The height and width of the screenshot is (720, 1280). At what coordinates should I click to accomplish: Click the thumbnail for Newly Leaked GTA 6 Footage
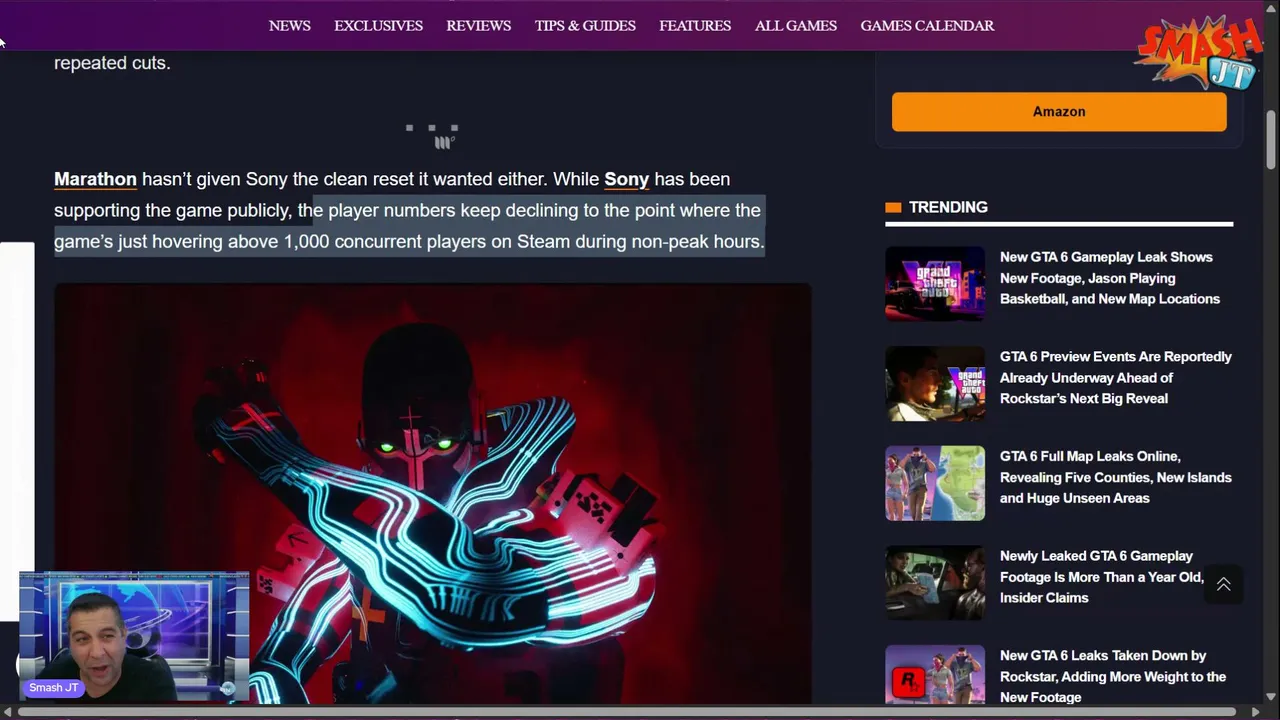(x=935, y=583)
